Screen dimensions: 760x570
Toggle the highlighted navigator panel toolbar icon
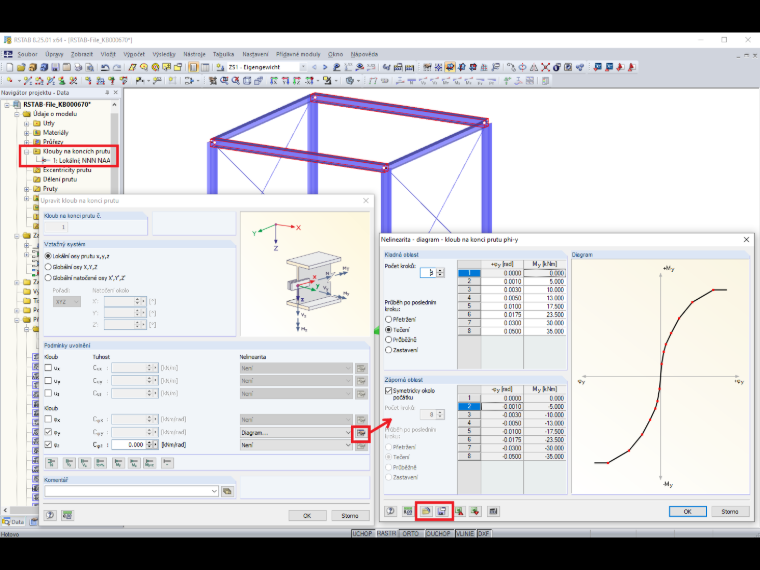tap(193, 67)
